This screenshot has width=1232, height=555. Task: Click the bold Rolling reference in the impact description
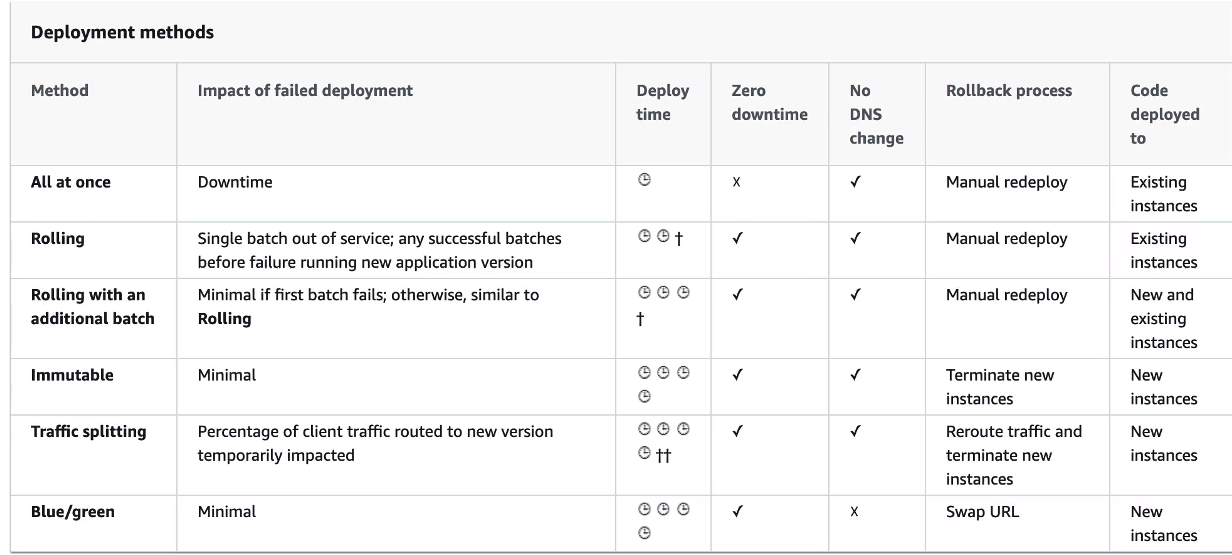(x=224, y=319)
